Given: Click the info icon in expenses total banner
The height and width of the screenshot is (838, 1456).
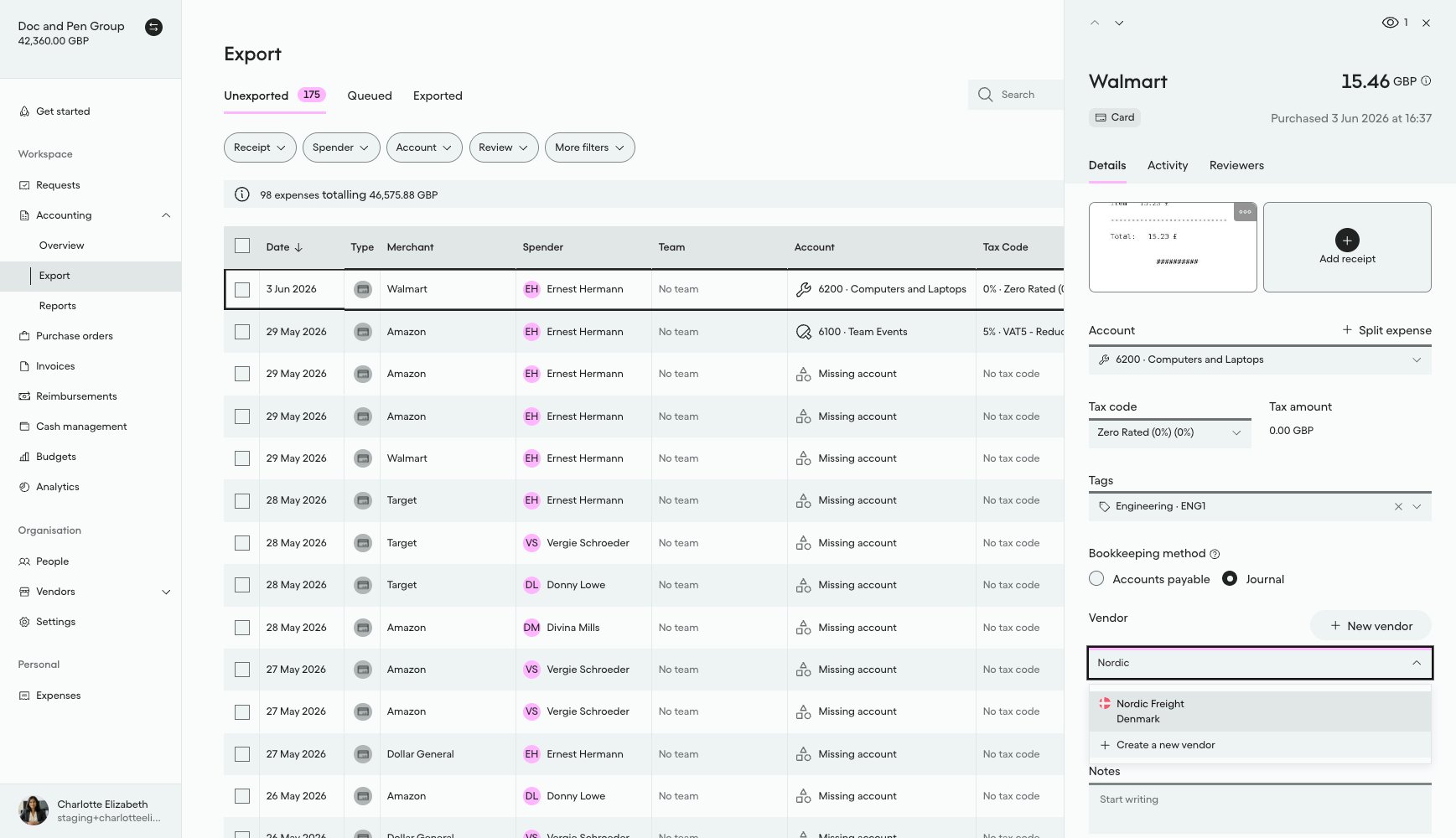Looking at the screenshot, I should click(x=242, y=194).
